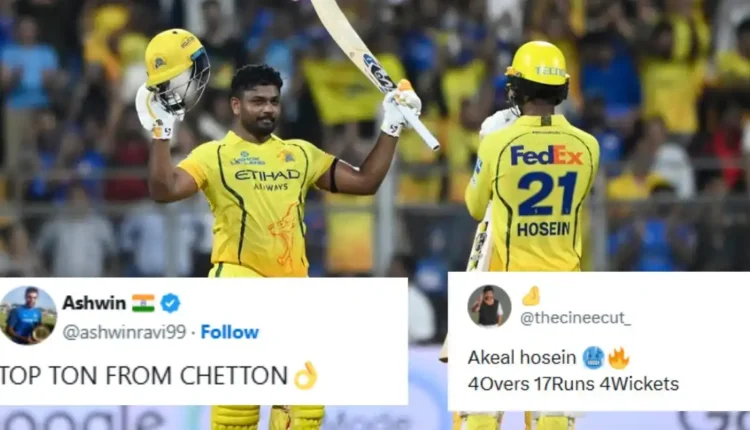The height and width of the screenshot is (430, 750).
Task: Click the @thecineecut_ handle
Action: tap(575, 318)
